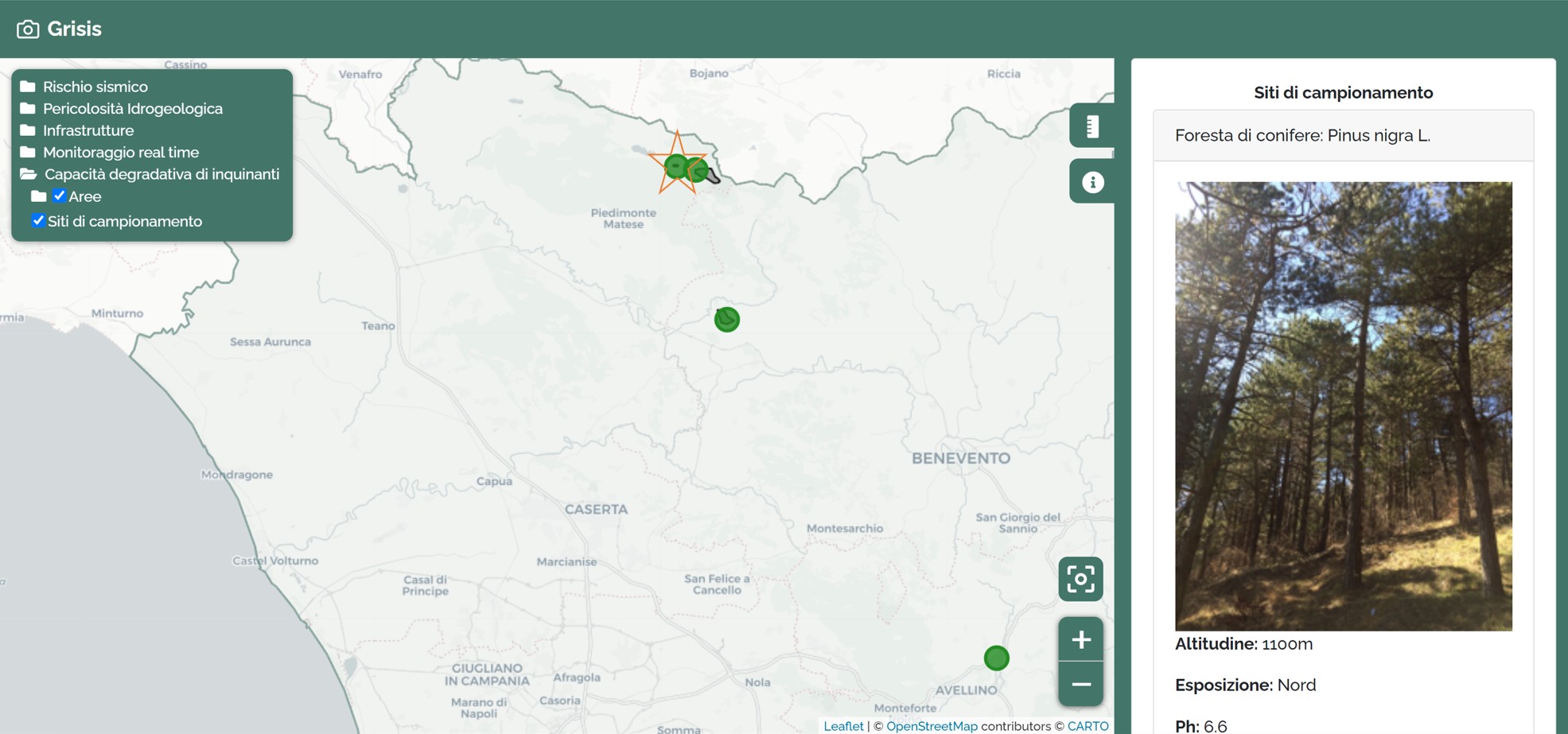This screenshot has height=734, width=1568.
Task: Open the OpenStreetMap attribution link
Action: click(x=932, y=726)
